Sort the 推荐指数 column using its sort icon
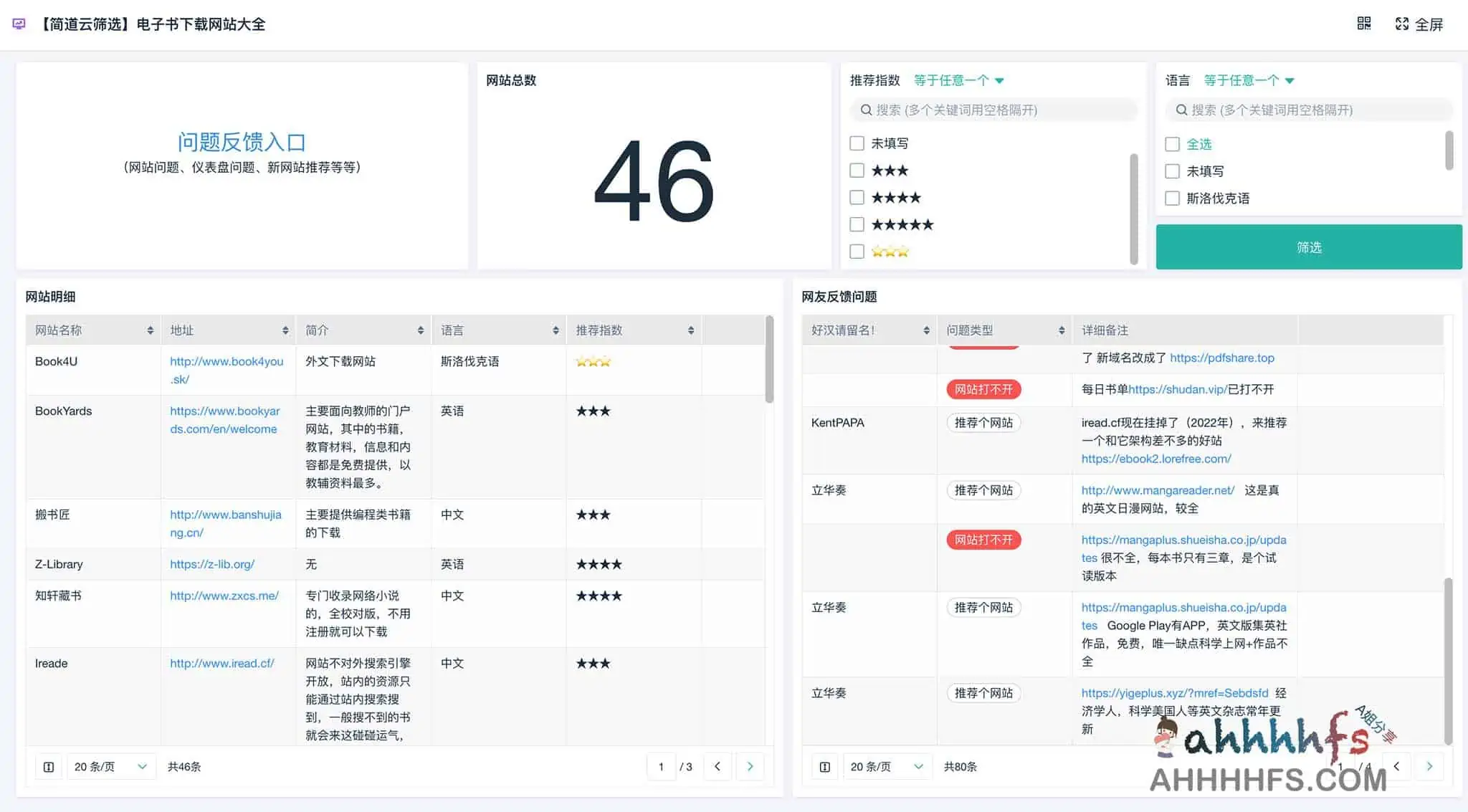The image size is (1468, 812). tap(690, 330)
